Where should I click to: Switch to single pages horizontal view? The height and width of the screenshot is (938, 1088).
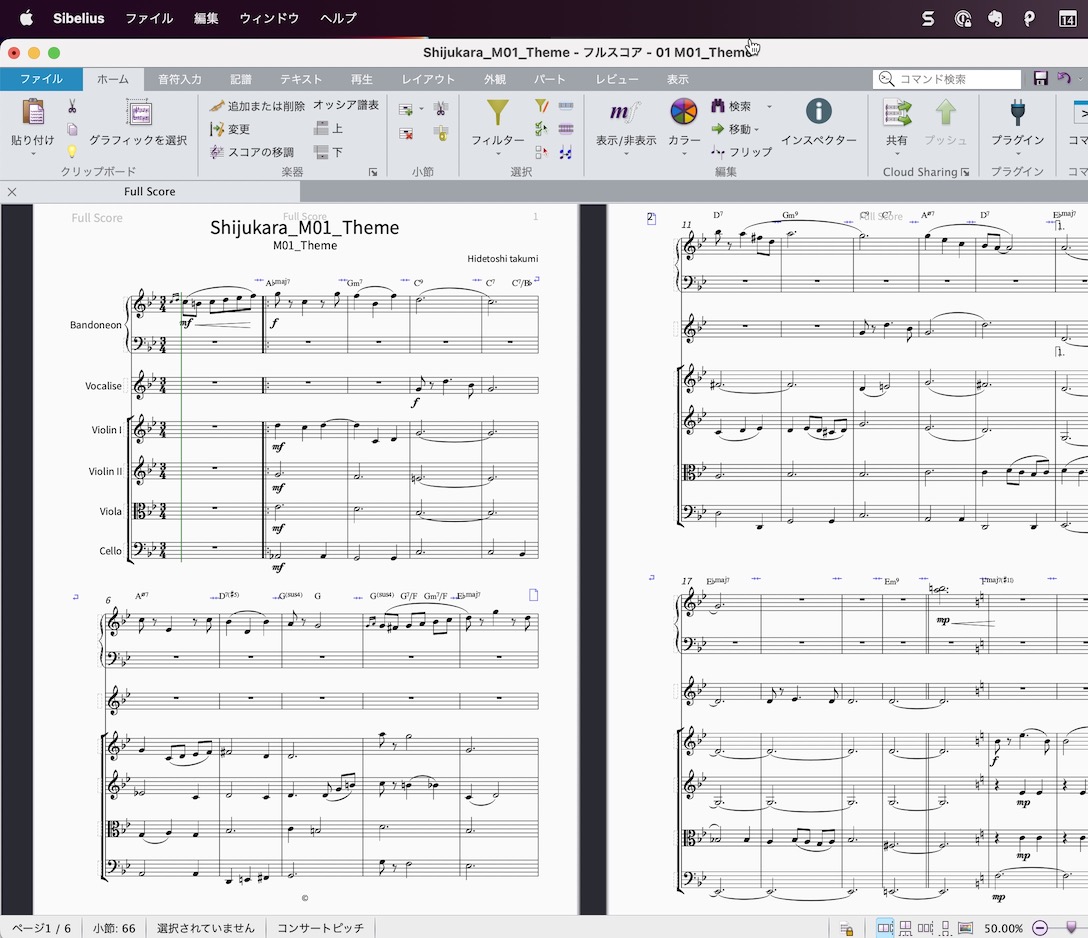pyautogui.click(x=925, y=928)
